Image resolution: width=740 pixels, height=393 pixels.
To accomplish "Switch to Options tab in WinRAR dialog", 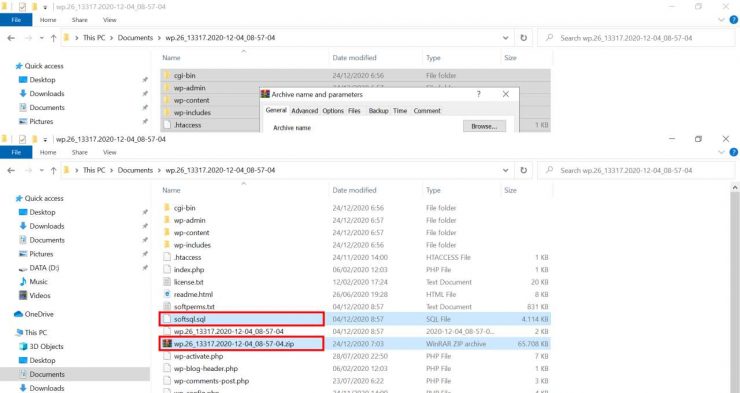I will click(x=333, y=111).
